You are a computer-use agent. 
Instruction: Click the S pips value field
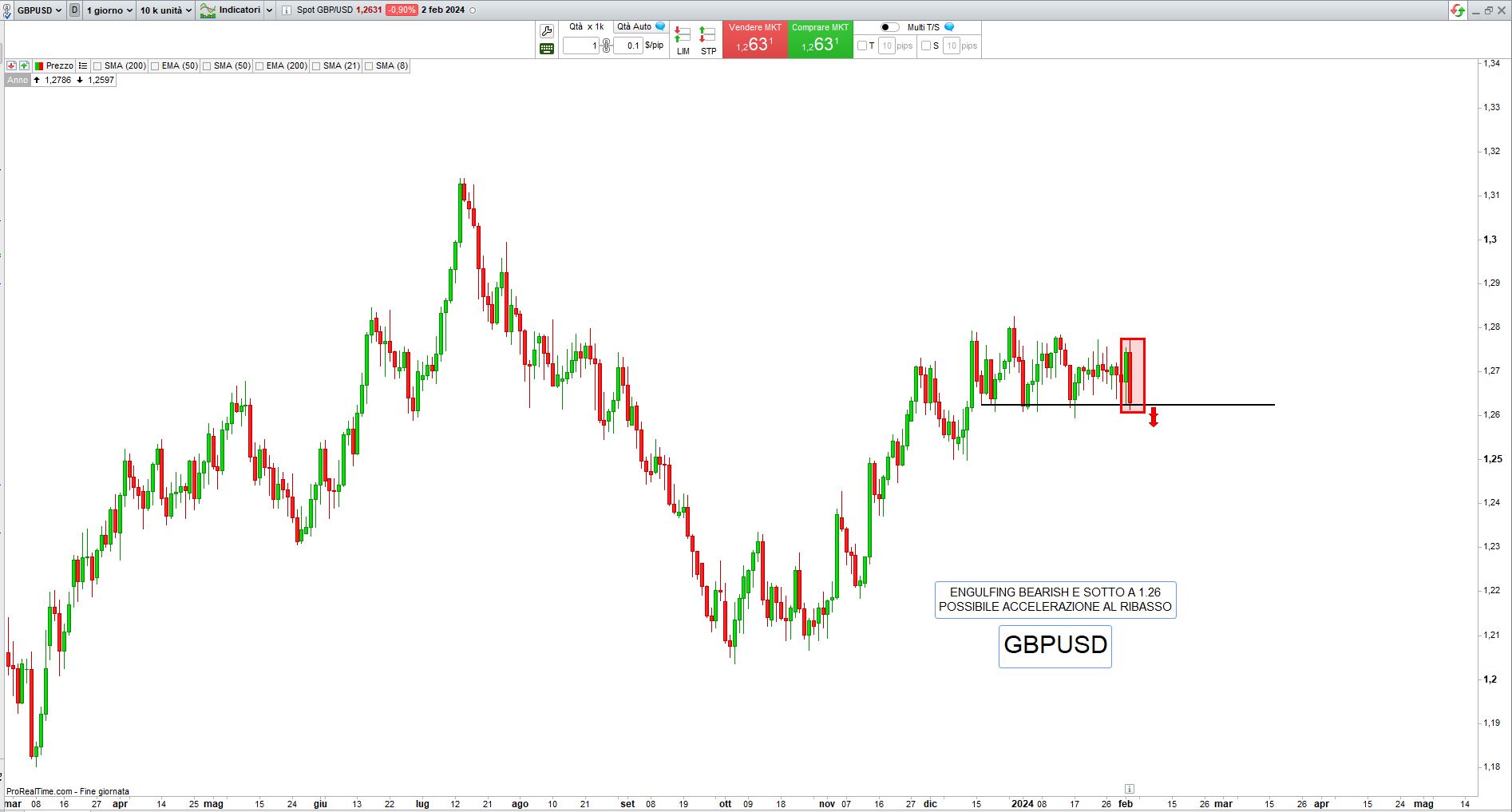951,46
